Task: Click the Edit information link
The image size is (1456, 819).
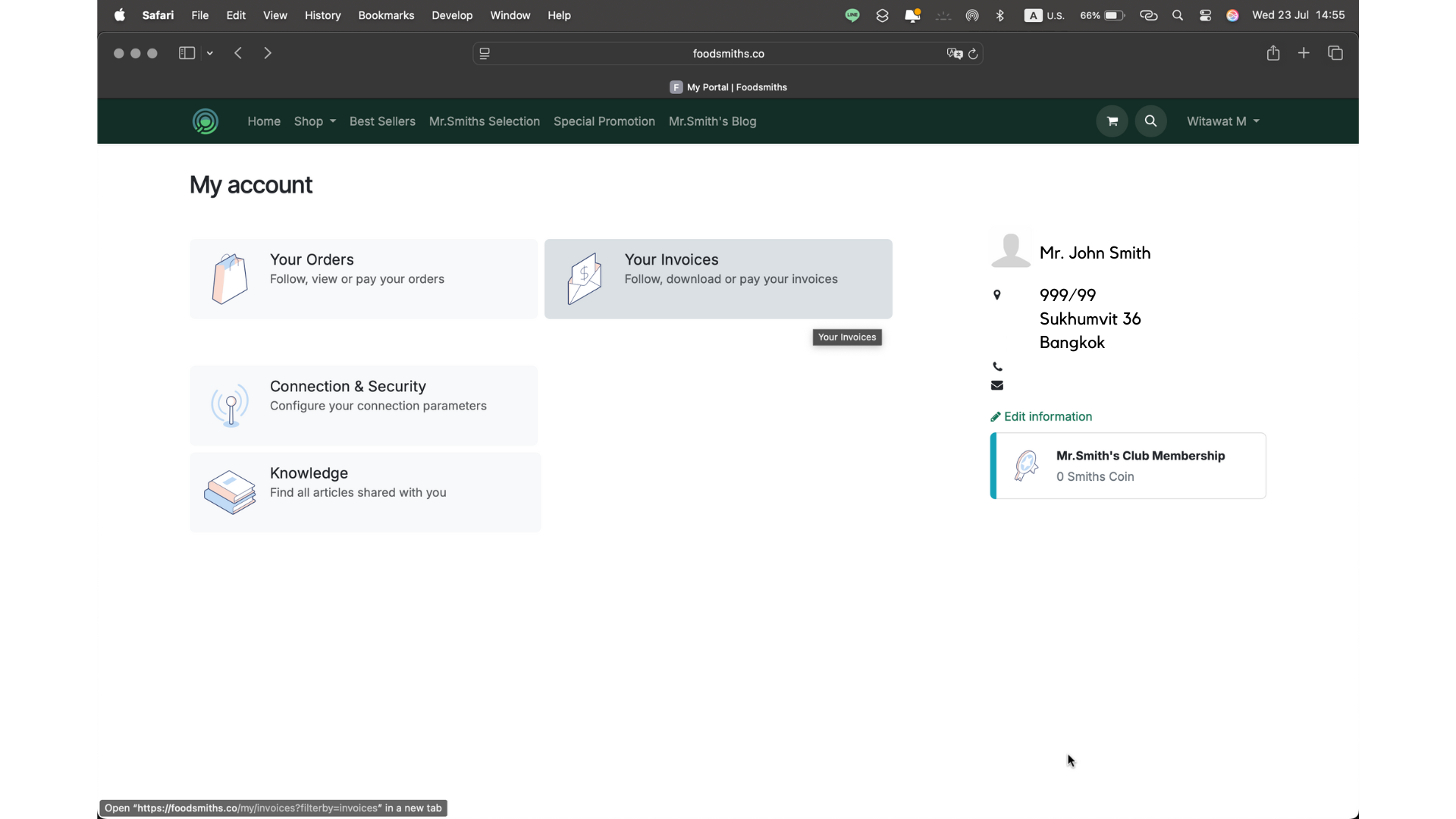Action: pyautogui.click(x=1047, y=416)
